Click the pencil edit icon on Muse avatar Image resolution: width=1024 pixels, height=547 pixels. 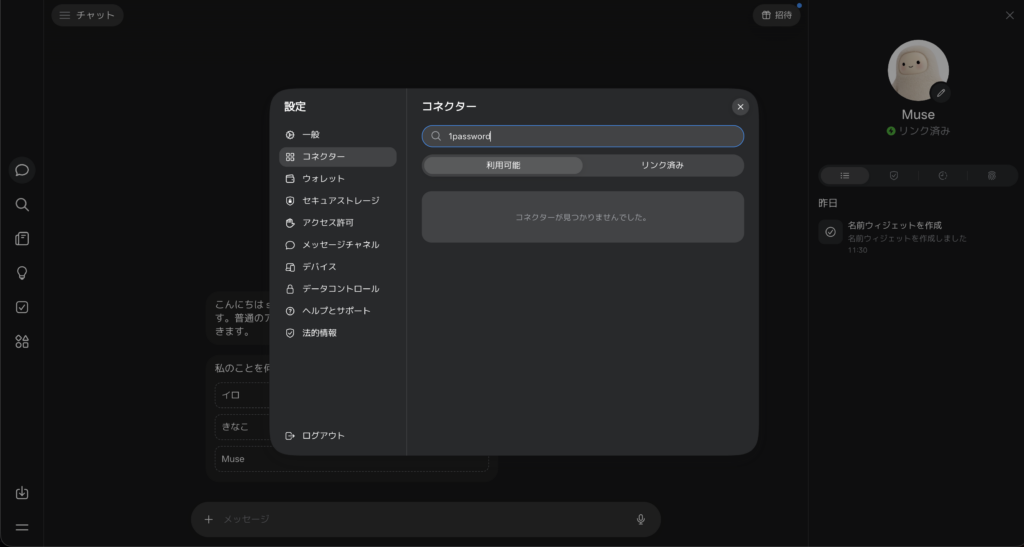[x=940, y=93]
